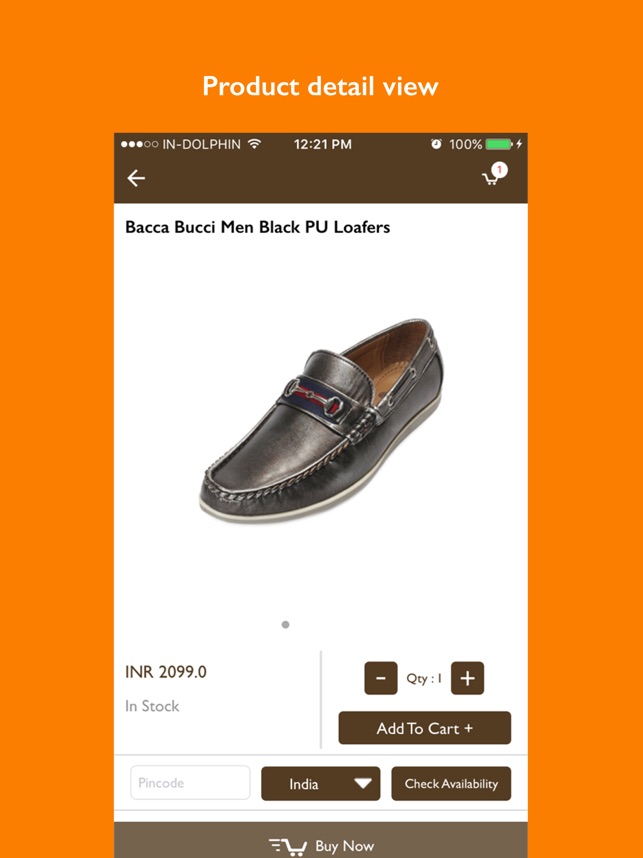
Task: Increase quantity with the plus button
Action: point(466,678)
